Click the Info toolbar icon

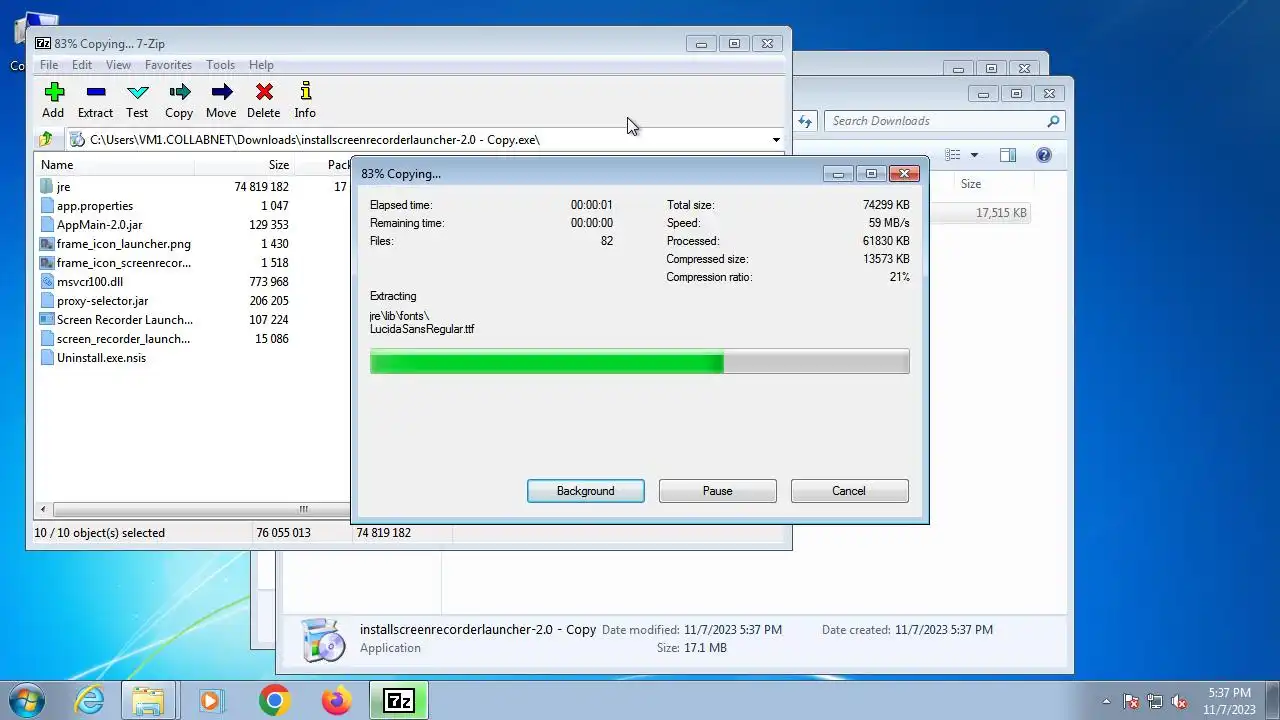[x=306, y=92]
